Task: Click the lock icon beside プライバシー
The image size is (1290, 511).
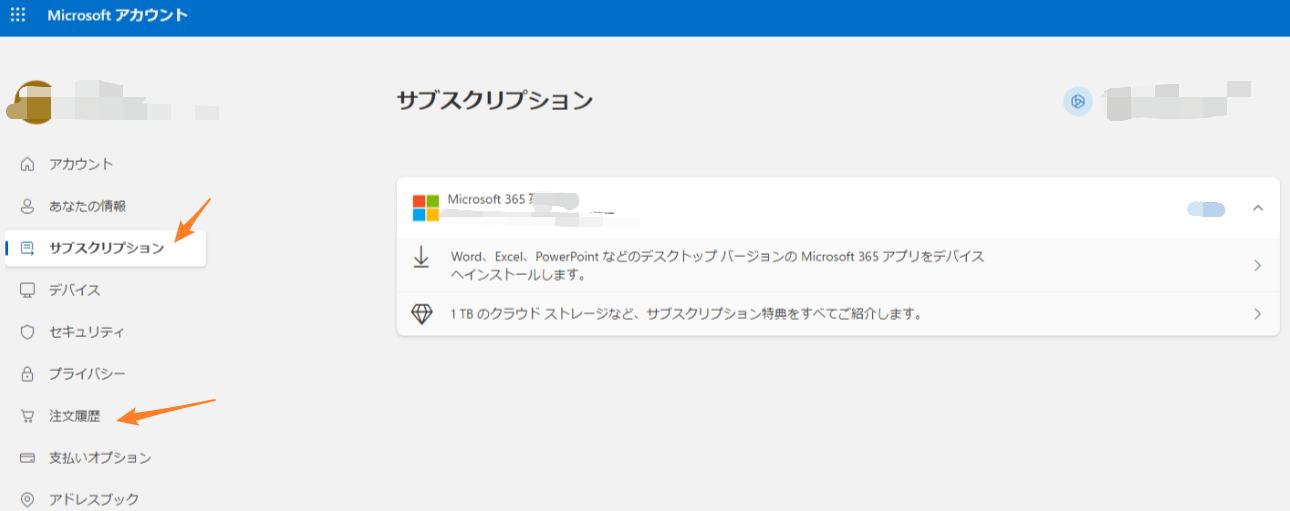Action: coord(28,374)
